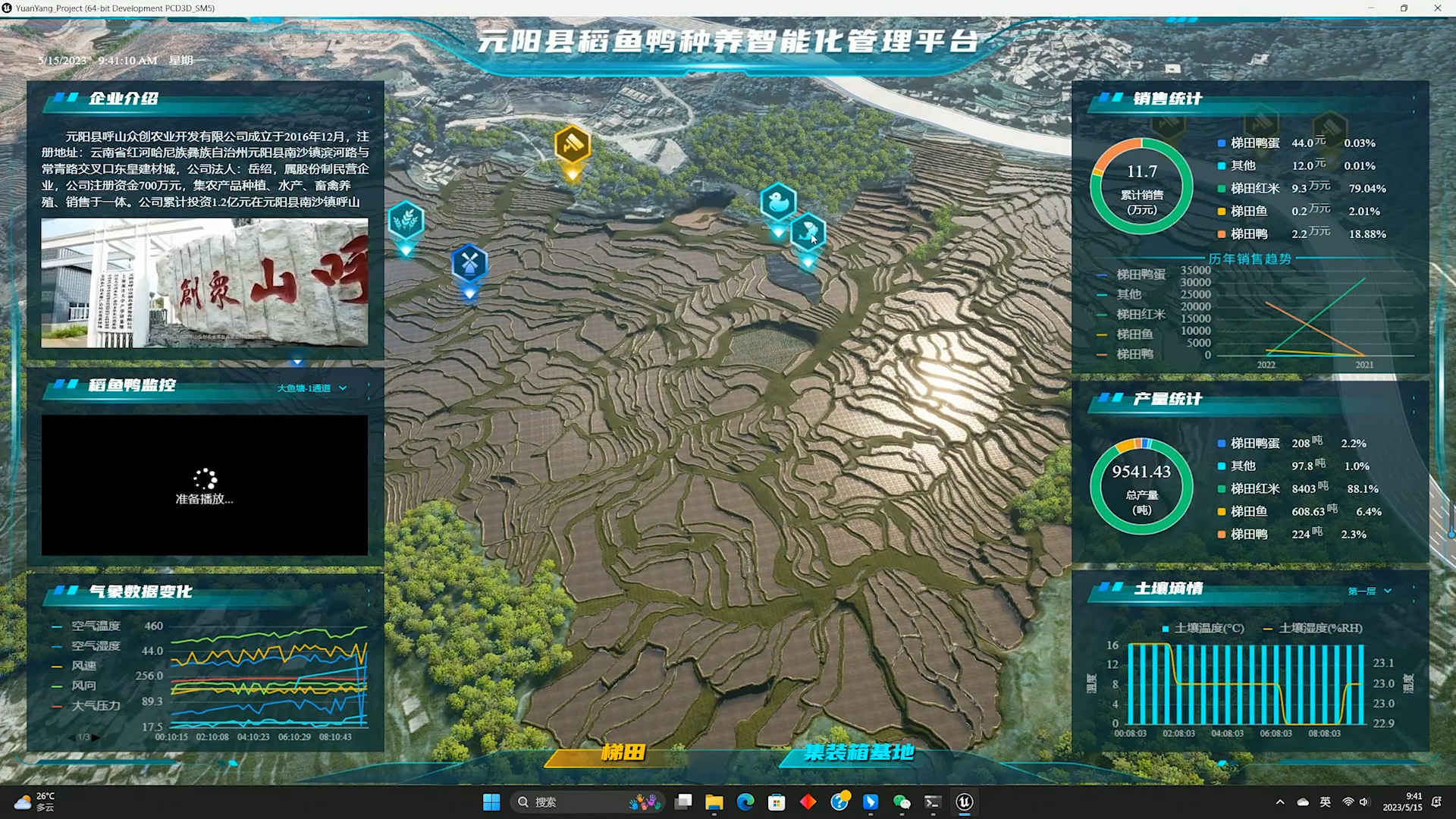Click the Unreal Engine taskbar icon

click(x=965, y=802)
